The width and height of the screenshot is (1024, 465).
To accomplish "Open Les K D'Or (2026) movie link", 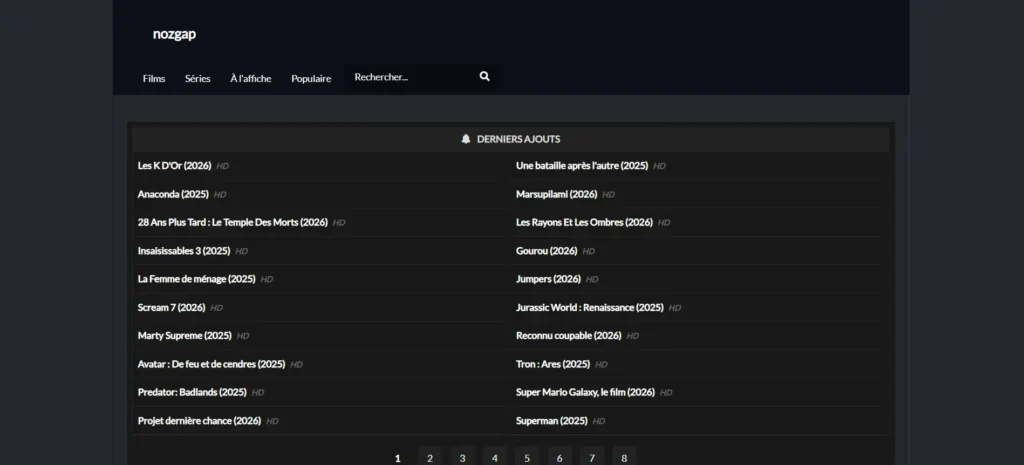I will point(174,166).
